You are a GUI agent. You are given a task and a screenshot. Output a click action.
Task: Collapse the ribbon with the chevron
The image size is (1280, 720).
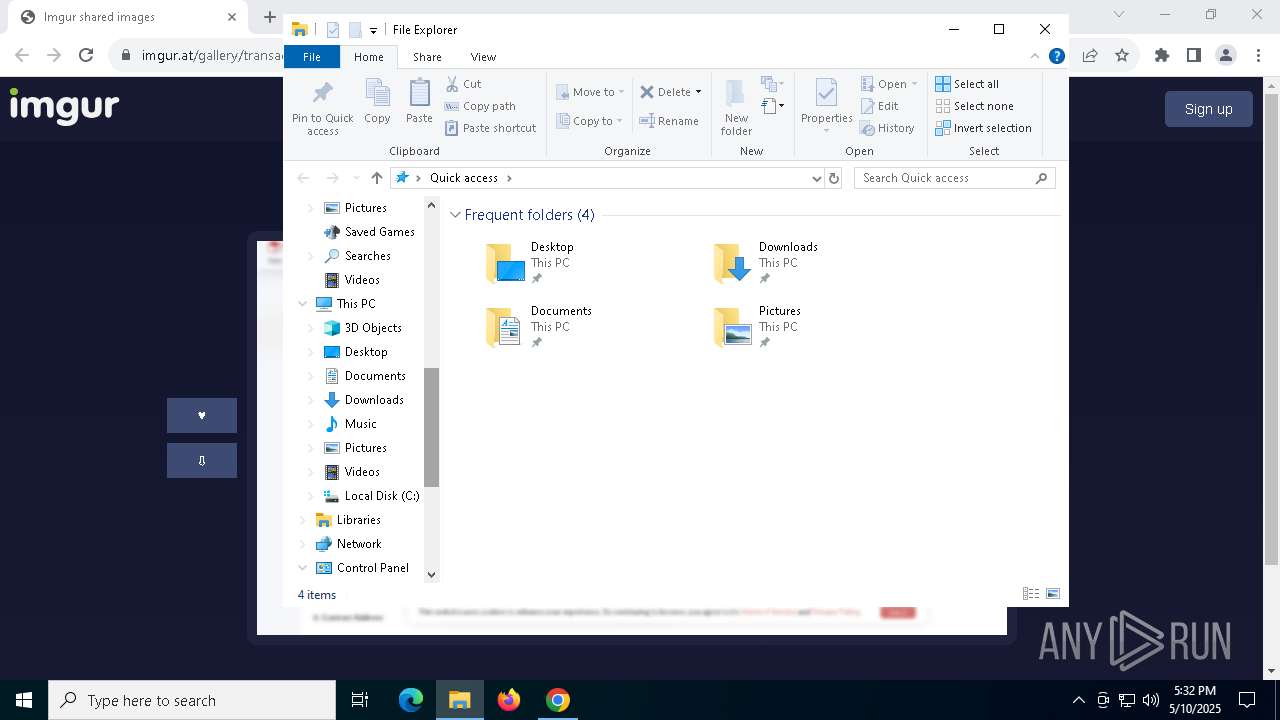click(x=1035, y=57)
